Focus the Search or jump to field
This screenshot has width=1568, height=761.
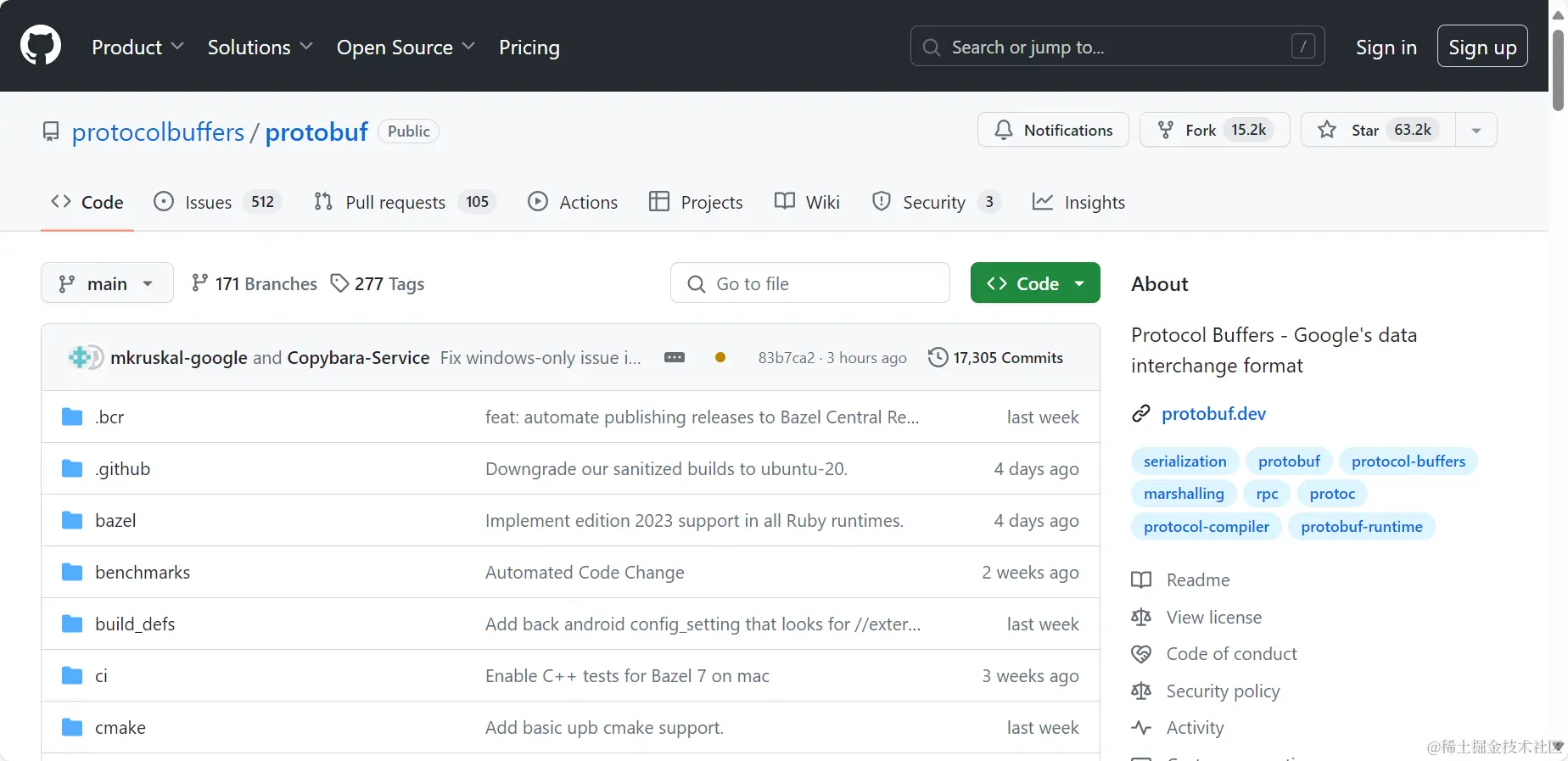pos(1117,47)
